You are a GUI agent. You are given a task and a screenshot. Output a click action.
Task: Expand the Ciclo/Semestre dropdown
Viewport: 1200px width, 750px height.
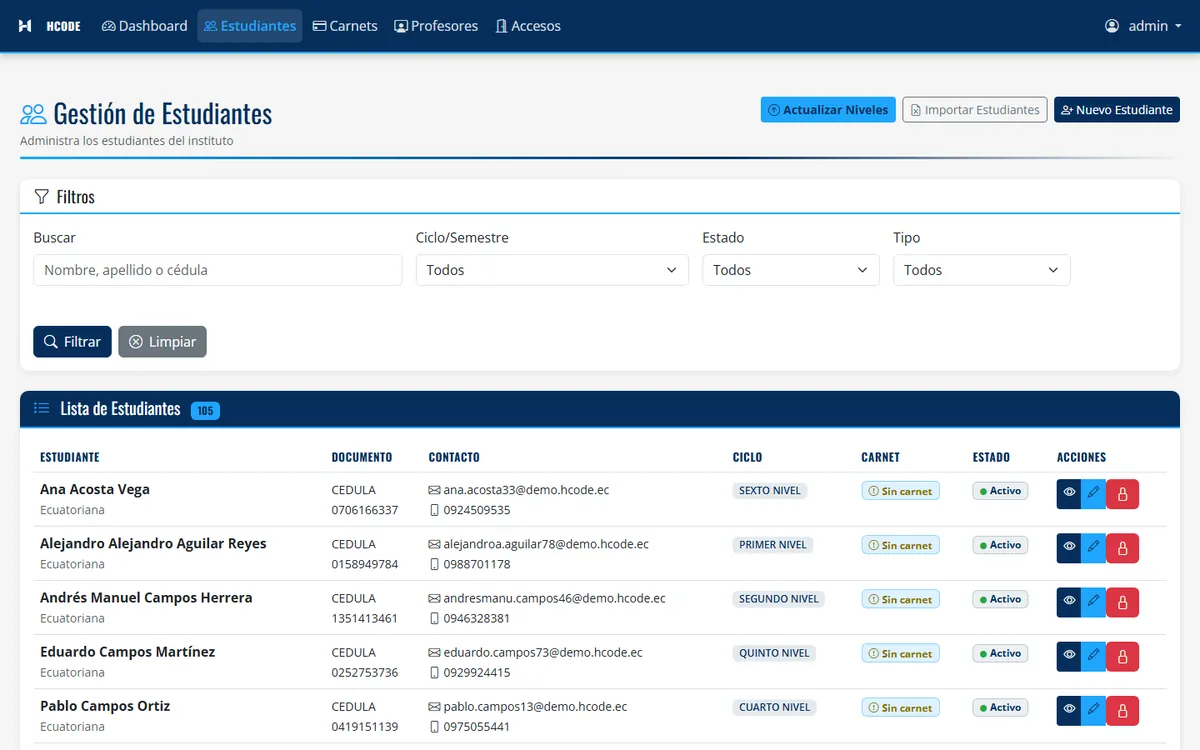tap(552, 270)
